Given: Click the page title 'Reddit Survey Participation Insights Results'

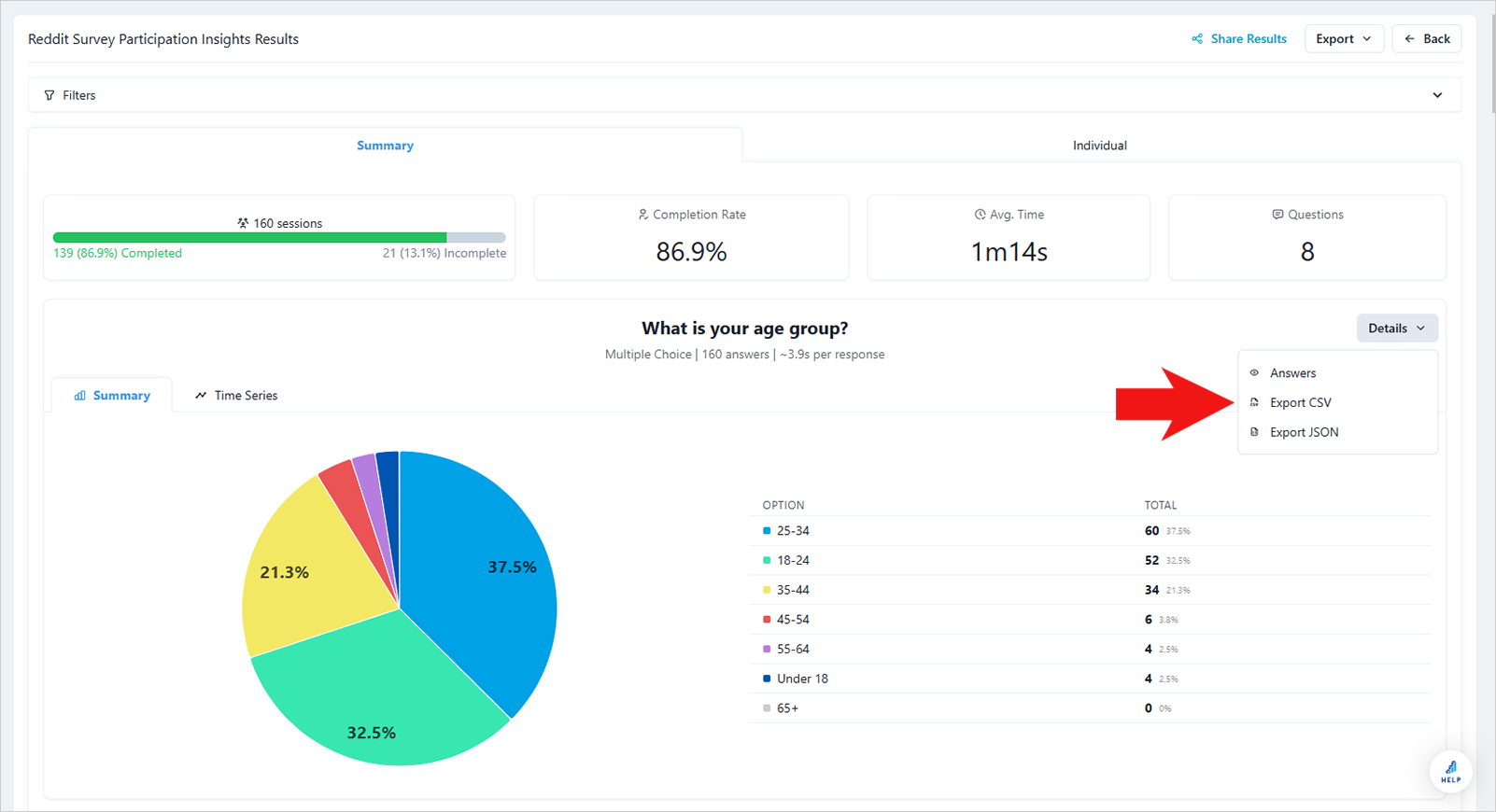Looking at the screenshot, I should click(x=163, y=39).
